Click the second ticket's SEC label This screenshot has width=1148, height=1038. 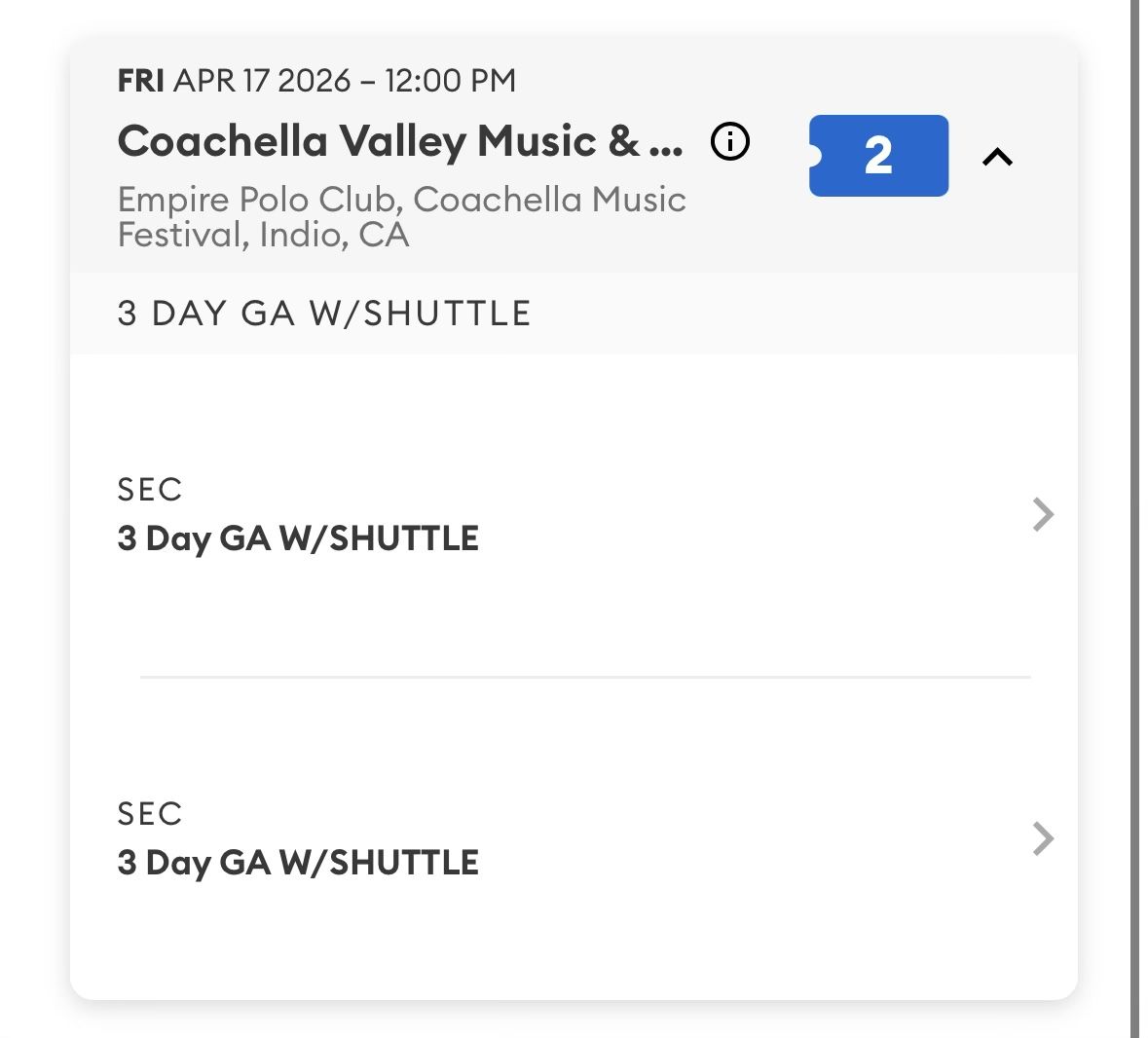pyautogui.click(x=150, y=813)
